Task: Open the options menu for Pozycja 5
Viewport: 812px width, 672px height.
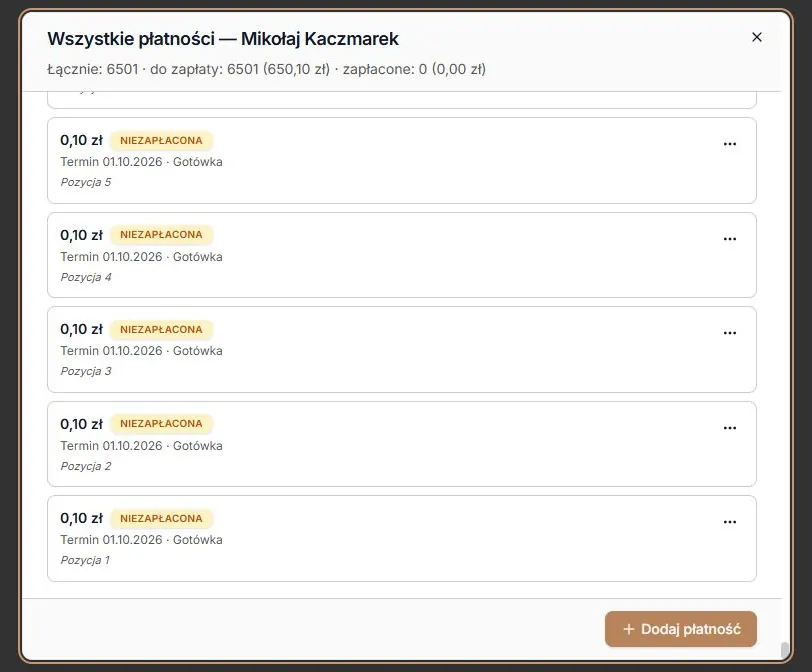Action: (730, 144)
